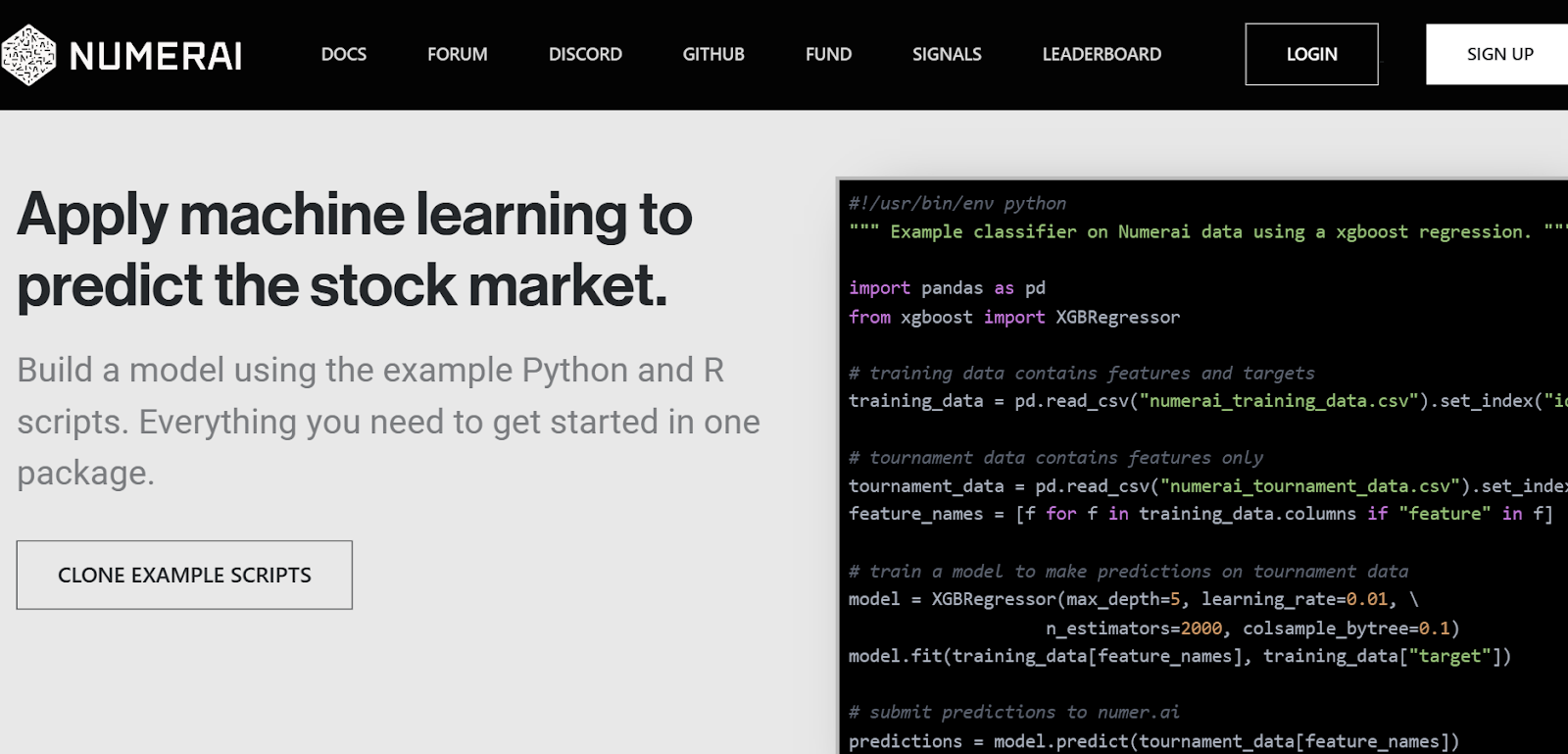Click 'from xgboost import XGBRegressor' line
This screenshot has height=754, width=1568.
coord(1014,317)
